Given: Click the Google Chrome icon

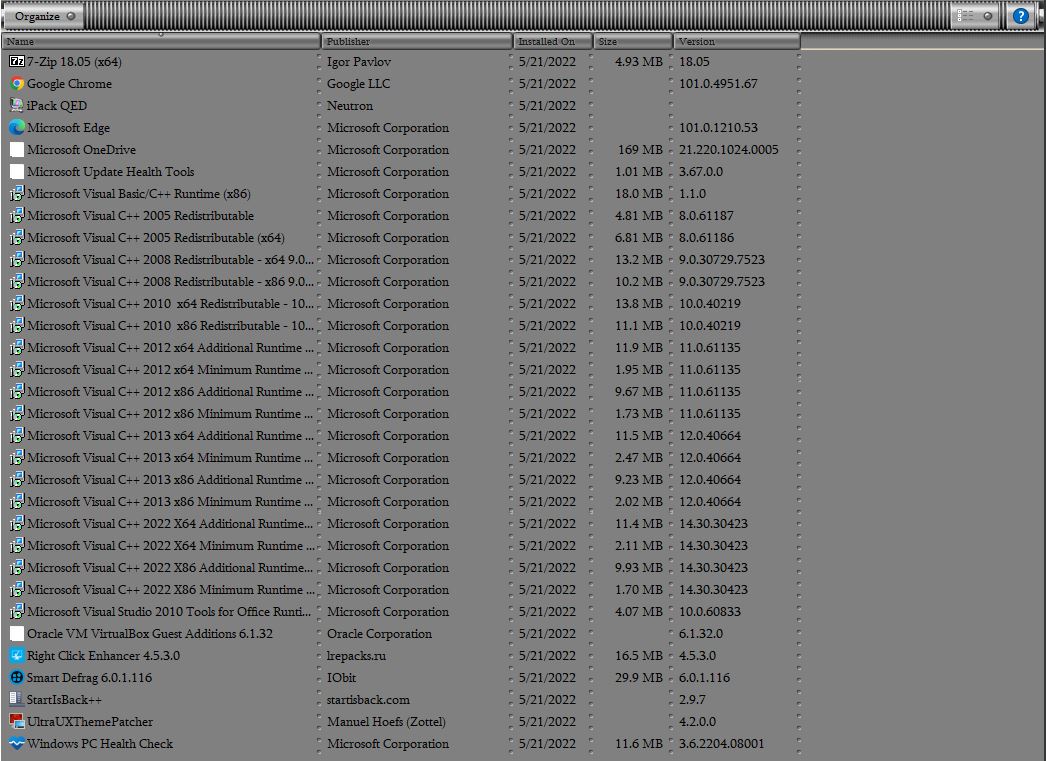Looking at the screenshot, I should coord(17,83).
